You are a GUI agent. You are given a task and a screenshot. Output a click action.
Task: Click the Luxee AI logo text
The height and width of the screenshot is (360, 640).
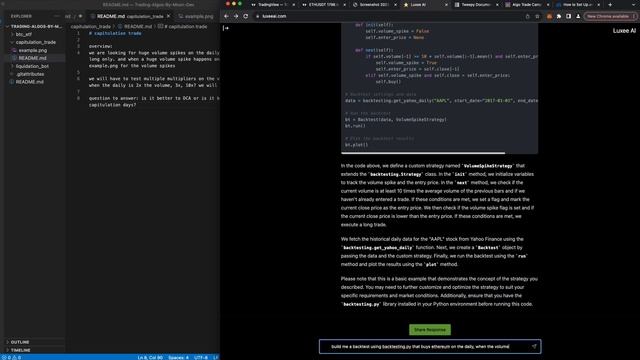pos(624,31)
